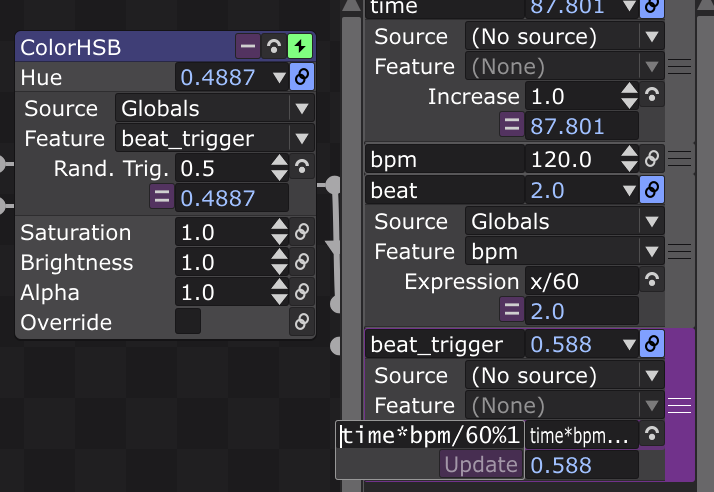Toggle the green lightning bolt on ColorHSB
Screen dimensions: 714x492
[300, 46]
